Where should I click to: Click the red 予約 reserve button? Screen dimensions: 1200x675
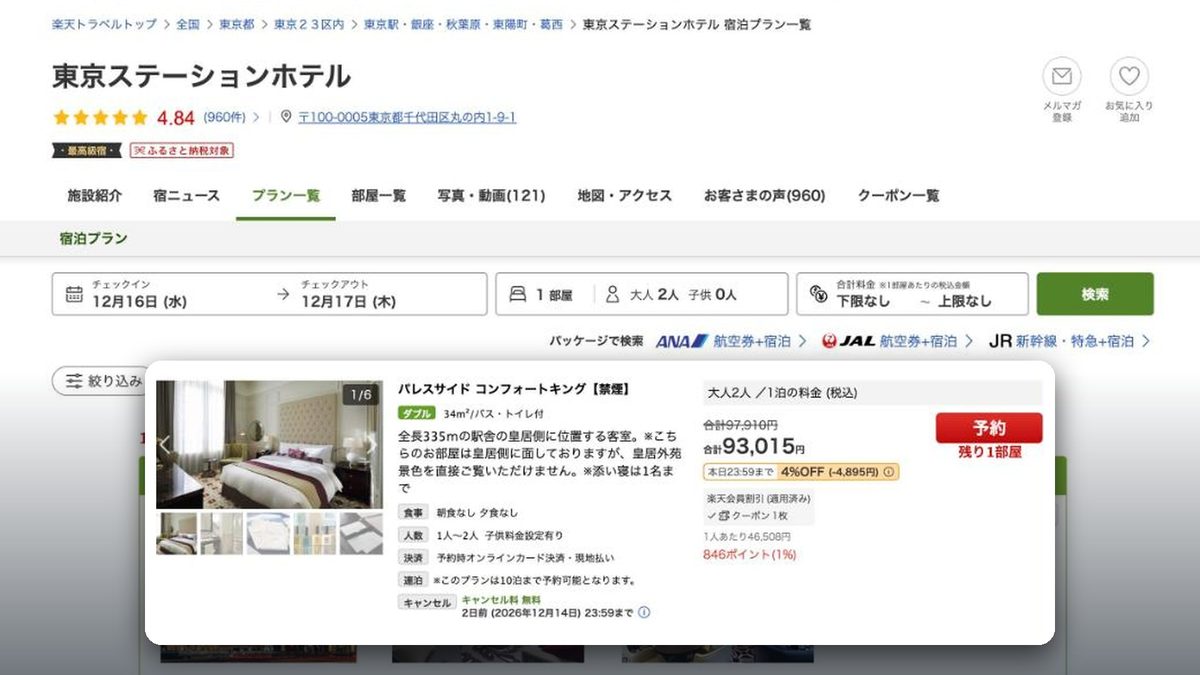(x=989, y=428)
